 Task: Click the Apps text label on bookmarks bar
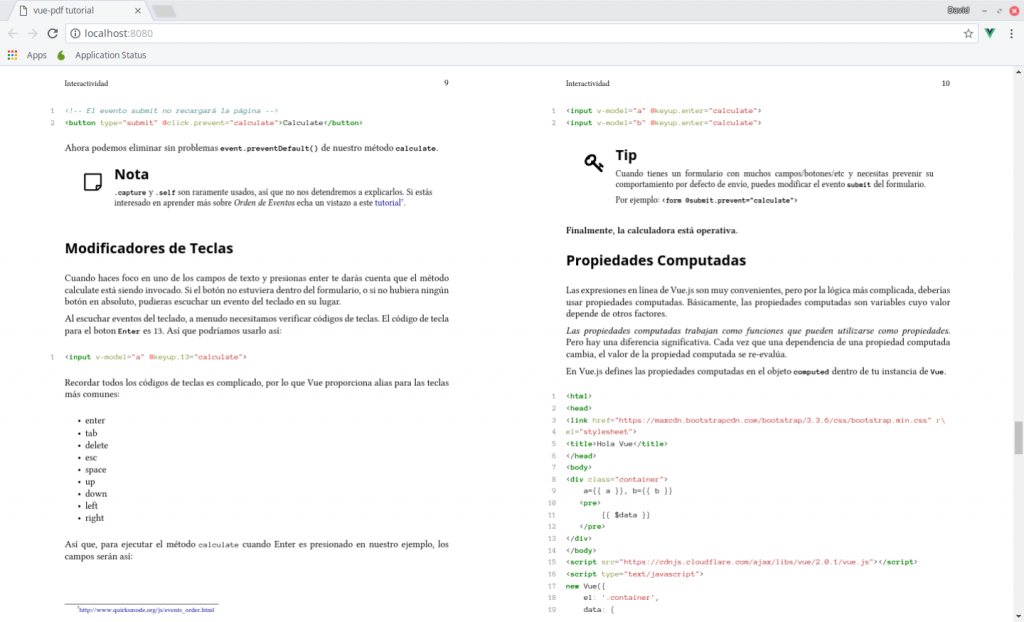pos(37,55)
